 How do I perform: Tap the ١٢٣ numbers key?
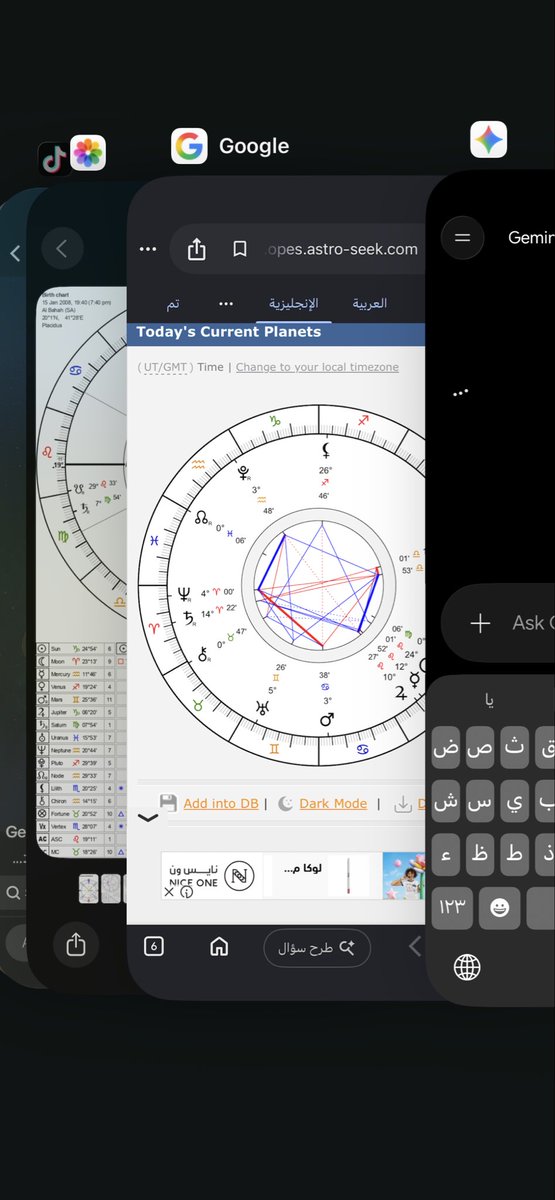tap(452, 909)
